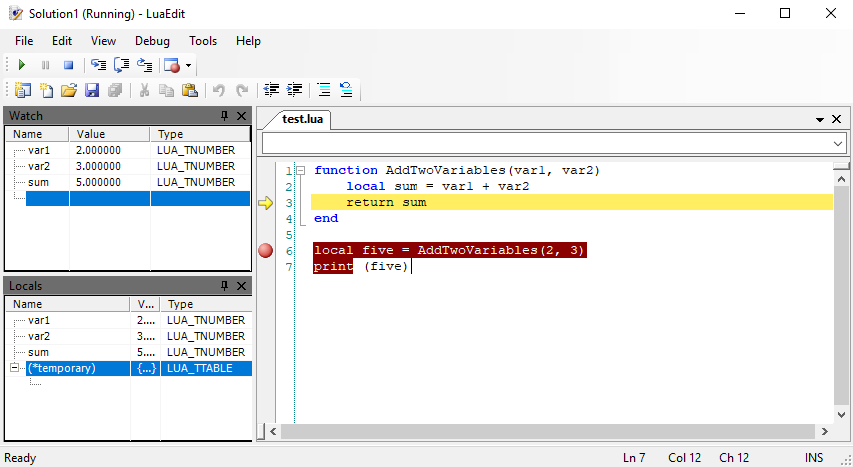Image resolution: width=853 pixels, height=467 pixels.
Task: Click the Step Into debug icon
Action: 98,65
